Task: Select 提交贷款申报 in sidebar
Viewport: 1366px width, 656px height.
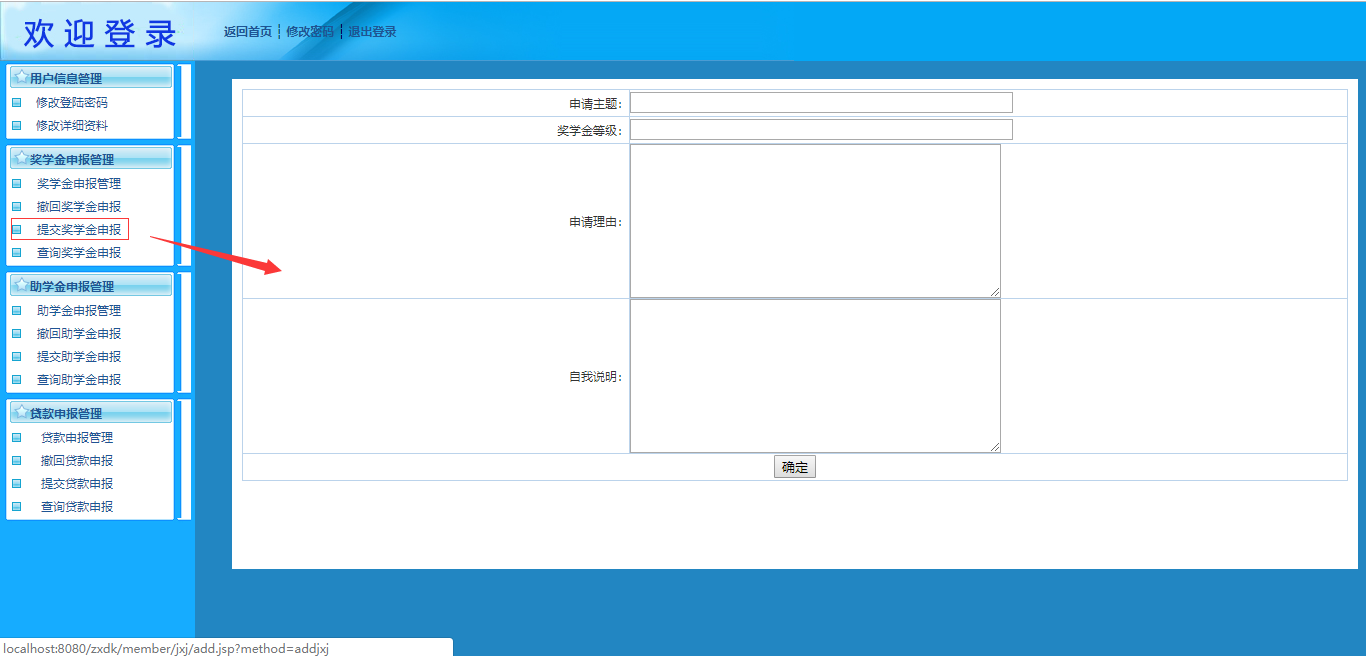Action: [77, 484]
